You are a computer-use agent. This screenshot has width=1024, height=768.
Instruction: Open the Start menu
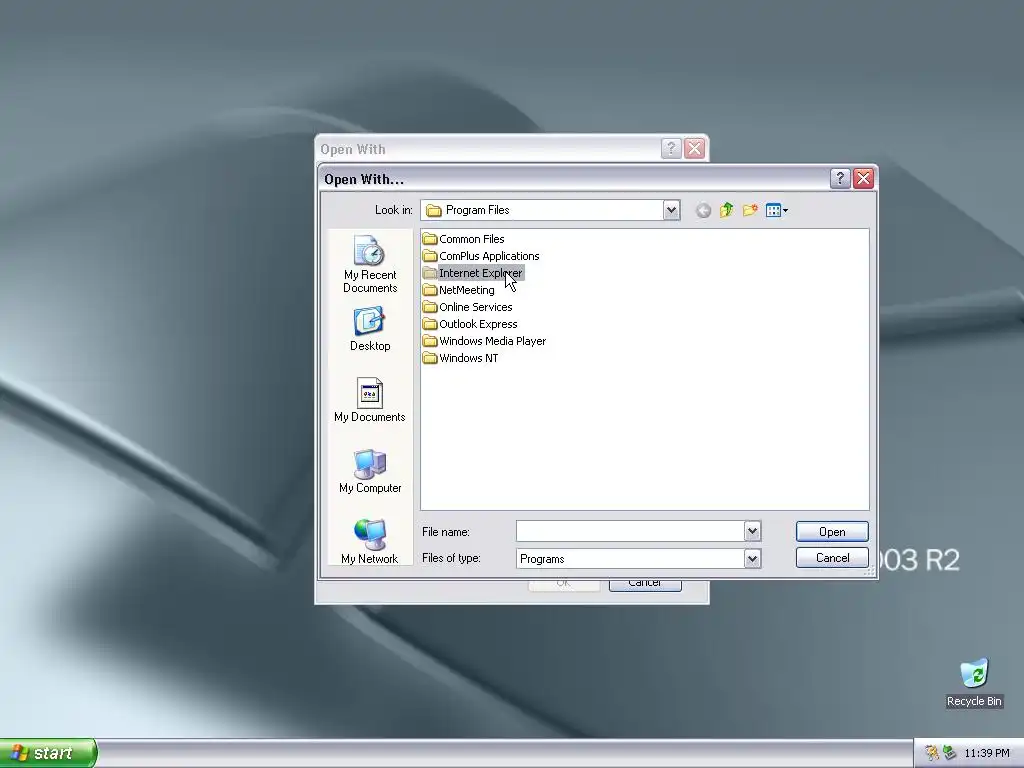pos(48,753)
